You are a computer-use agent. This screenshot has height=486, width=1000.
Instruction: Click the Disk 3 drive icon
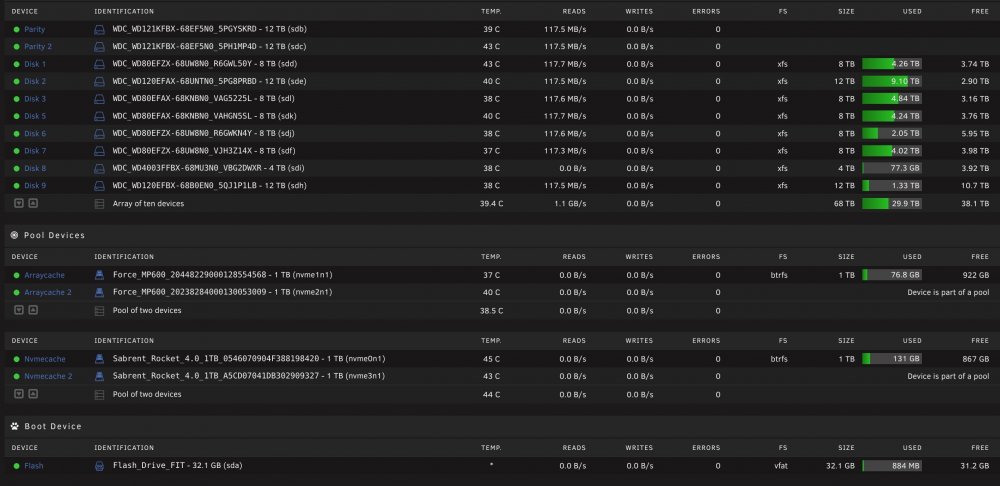[99, 99]
